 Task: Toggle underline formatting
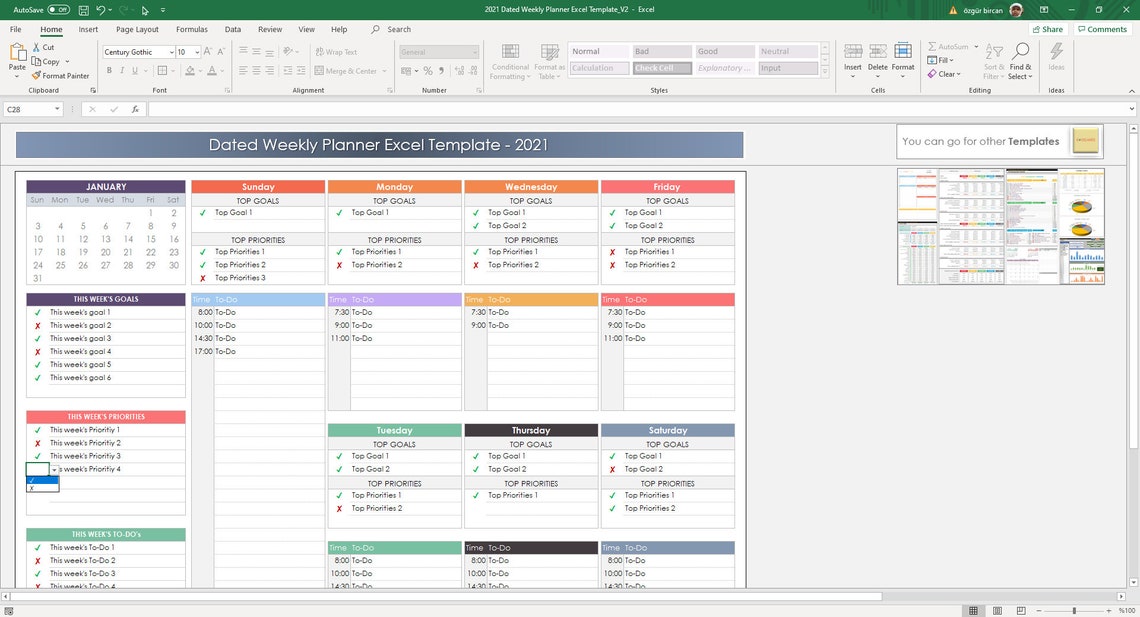click(x=134, y=70)
